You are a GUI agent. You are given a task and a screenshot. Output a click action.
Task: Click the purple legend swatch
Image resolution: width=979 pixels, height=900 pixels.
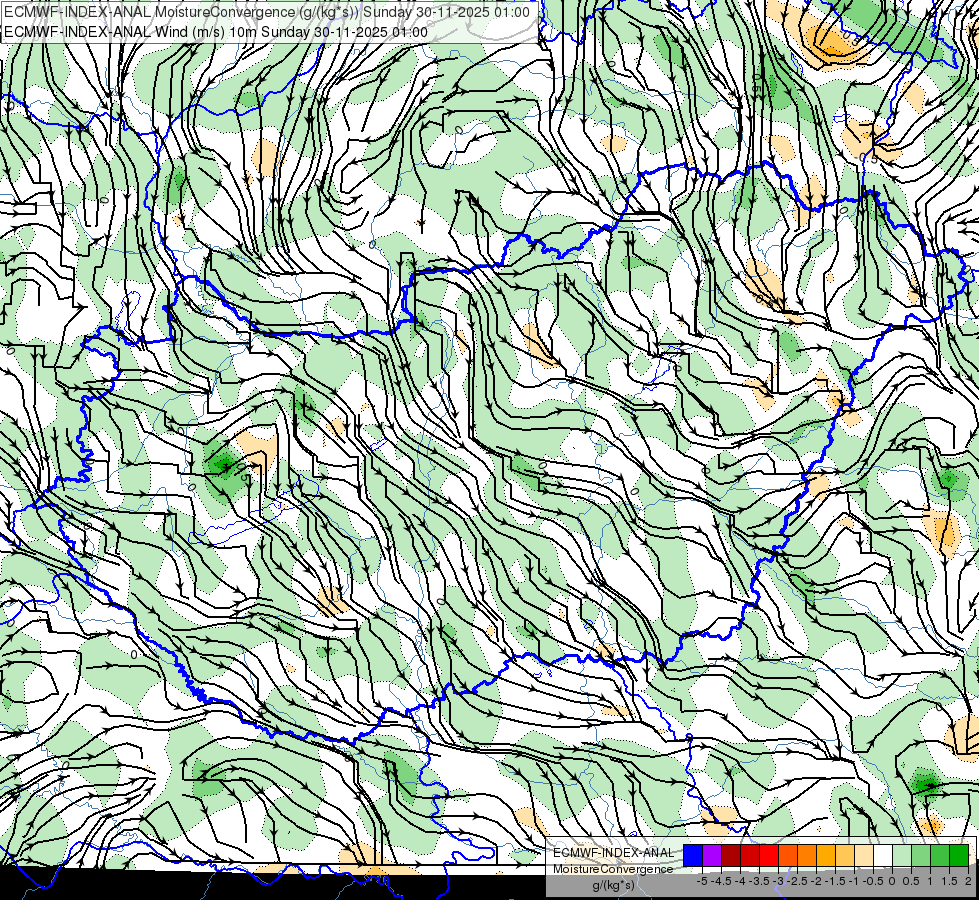(712, 856)
